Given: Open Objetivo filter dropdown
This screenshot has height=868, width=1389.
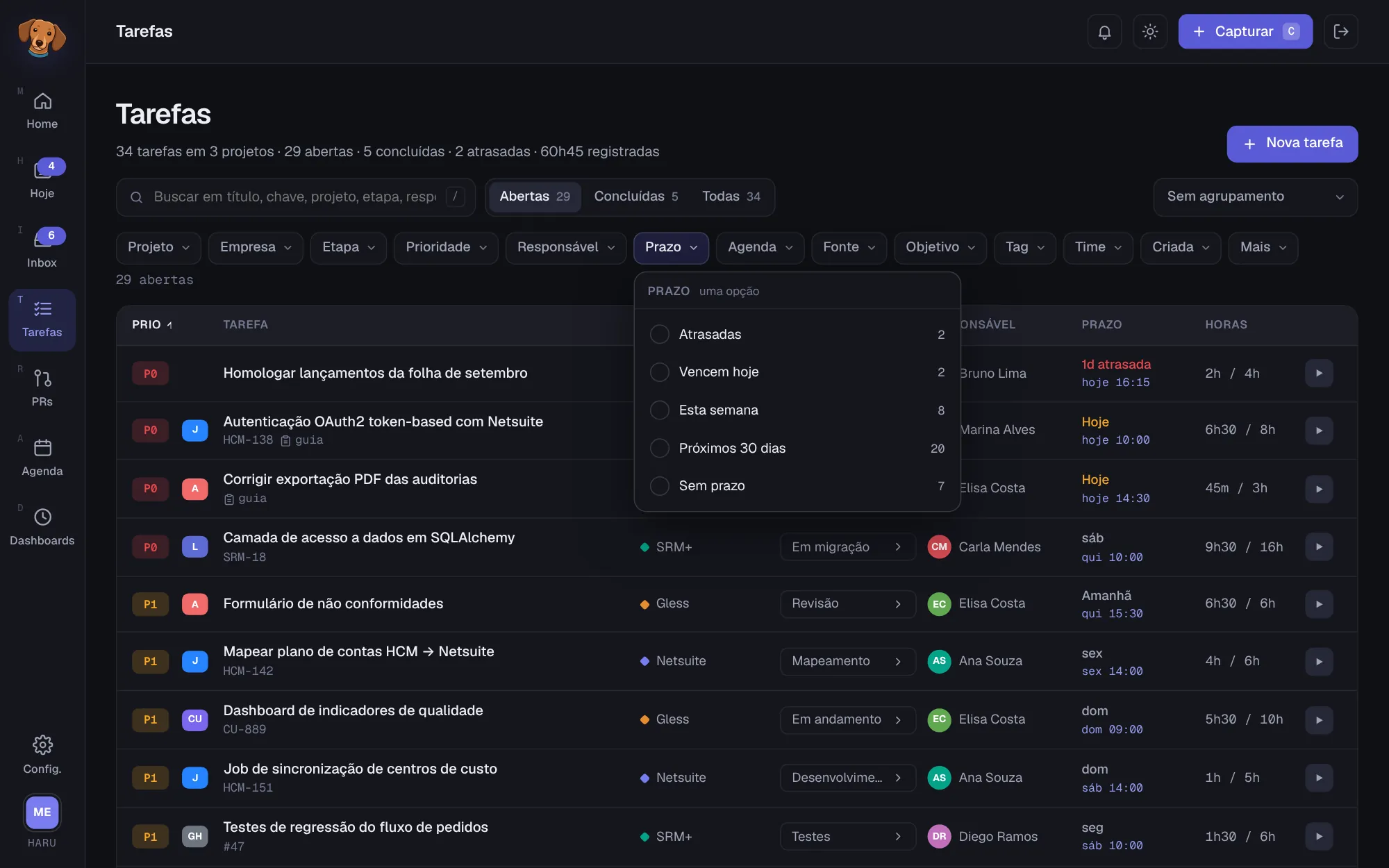Looking at the screenshot, I should coord(940,248).
